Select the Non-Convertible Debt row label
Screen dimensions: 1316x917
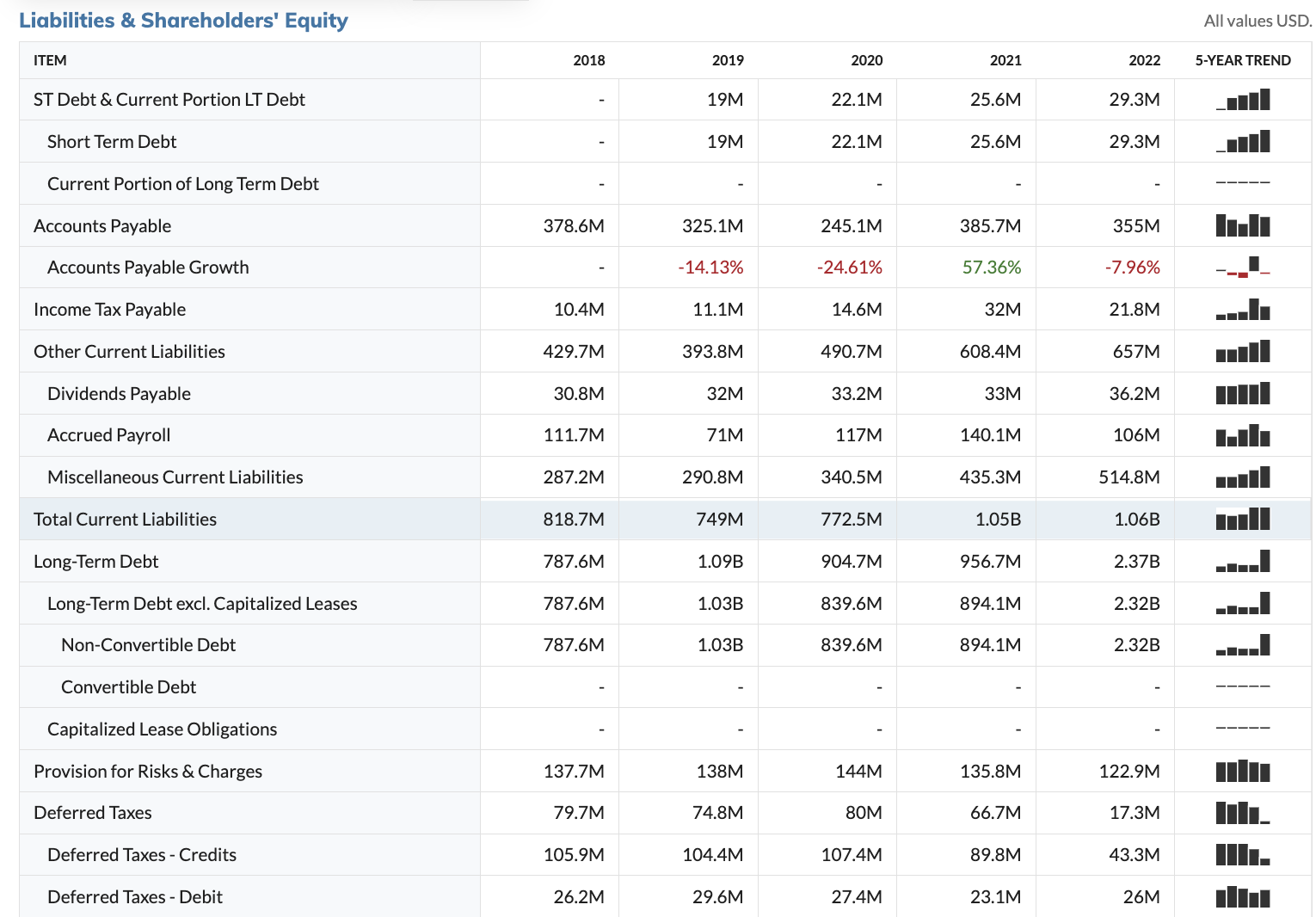pos(148,645)
